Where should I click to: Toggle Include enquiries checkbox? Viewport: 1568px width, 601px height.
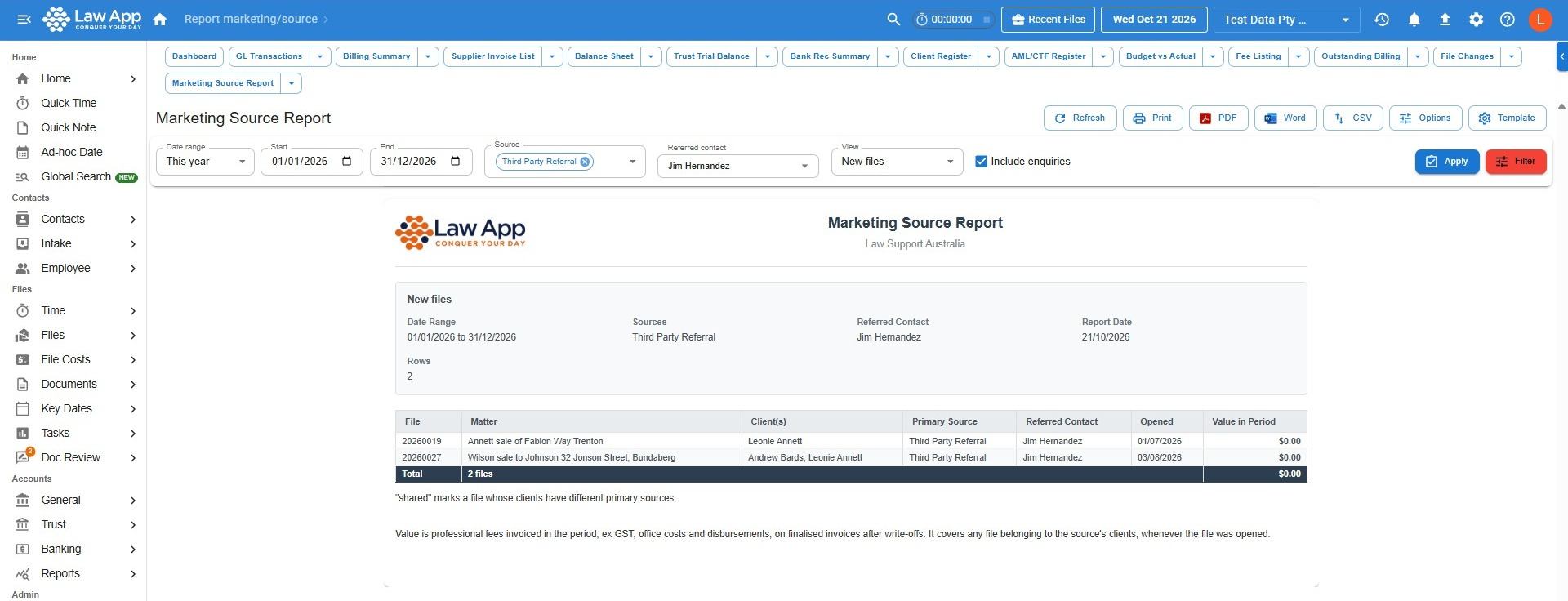pyautogui.click(x=982, y=162)
